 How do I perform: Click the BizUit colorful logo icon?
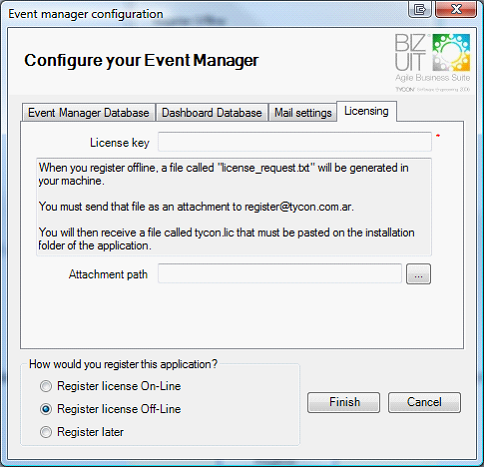[x=451, y=52]
